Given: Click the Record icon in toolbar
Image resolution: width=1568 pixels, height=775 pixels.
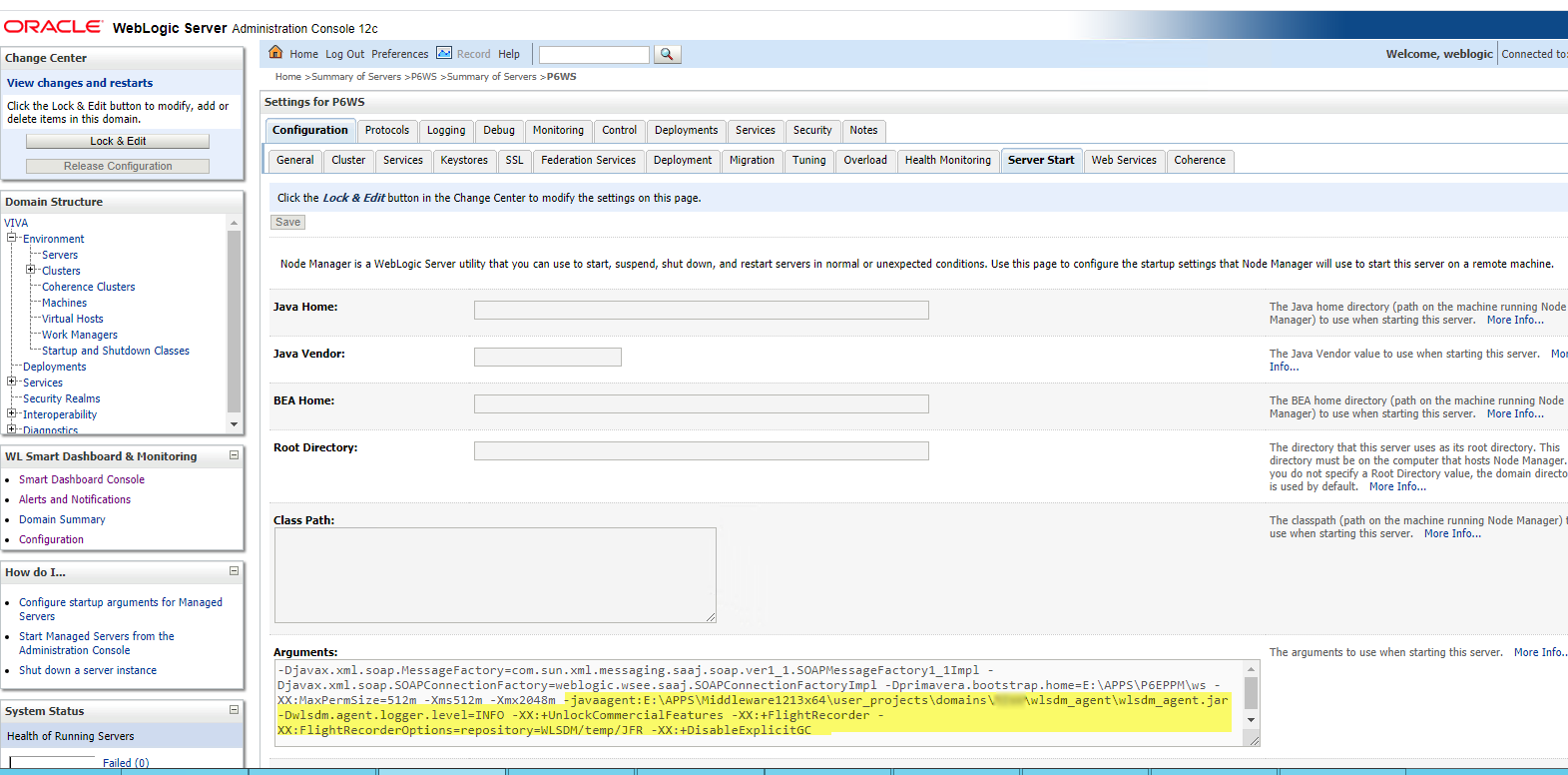Looking at the screenshot, I should click(x=444, y=53).
